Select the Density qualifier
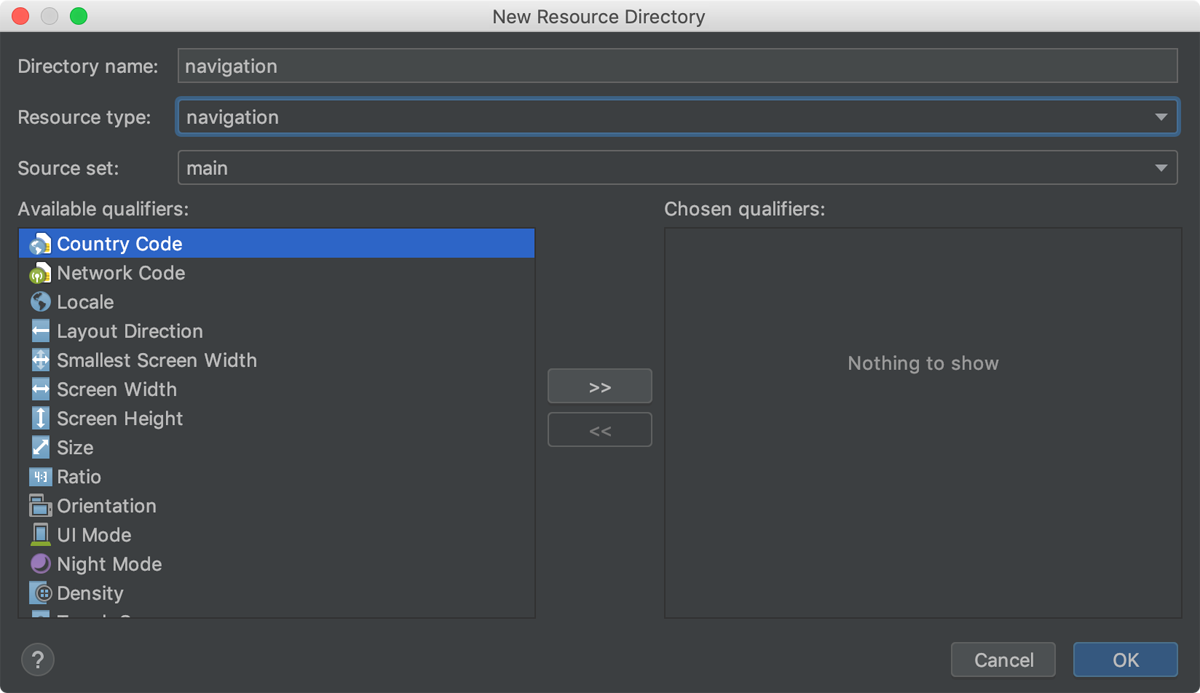 277,593
